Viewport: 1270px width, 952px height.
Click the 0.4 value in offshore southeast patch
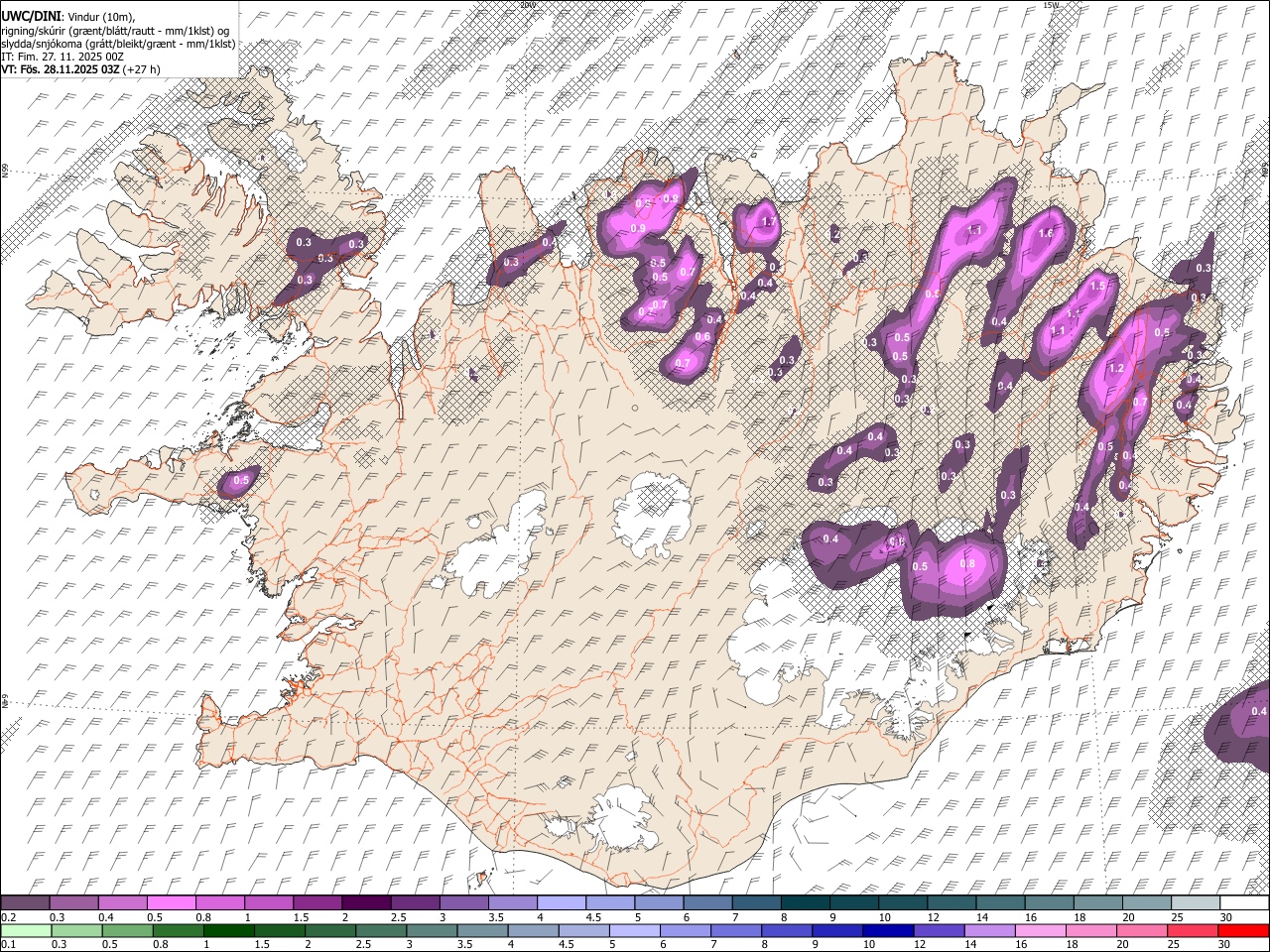click(1259, 712)
